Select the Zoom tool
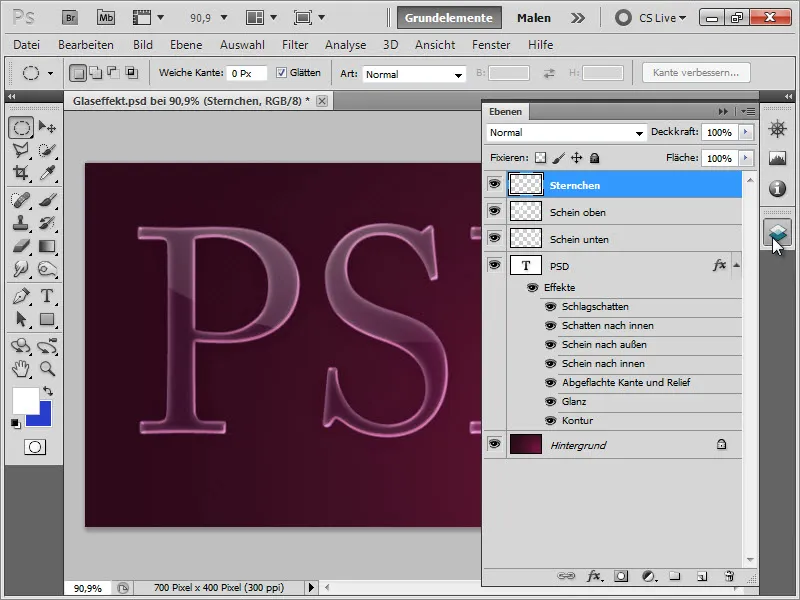Screen dimensions: 800x600 [47, 368]
